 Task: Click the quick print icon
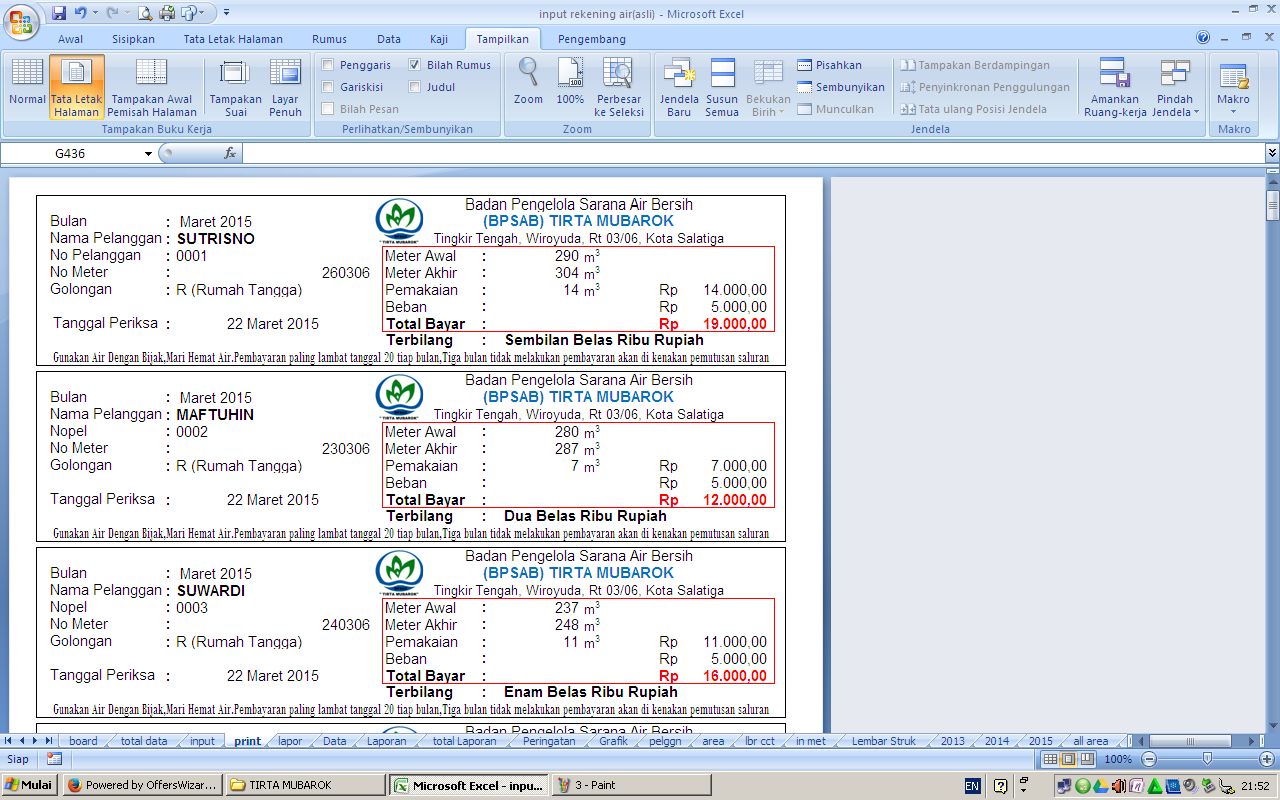click(x=166, y=13)
